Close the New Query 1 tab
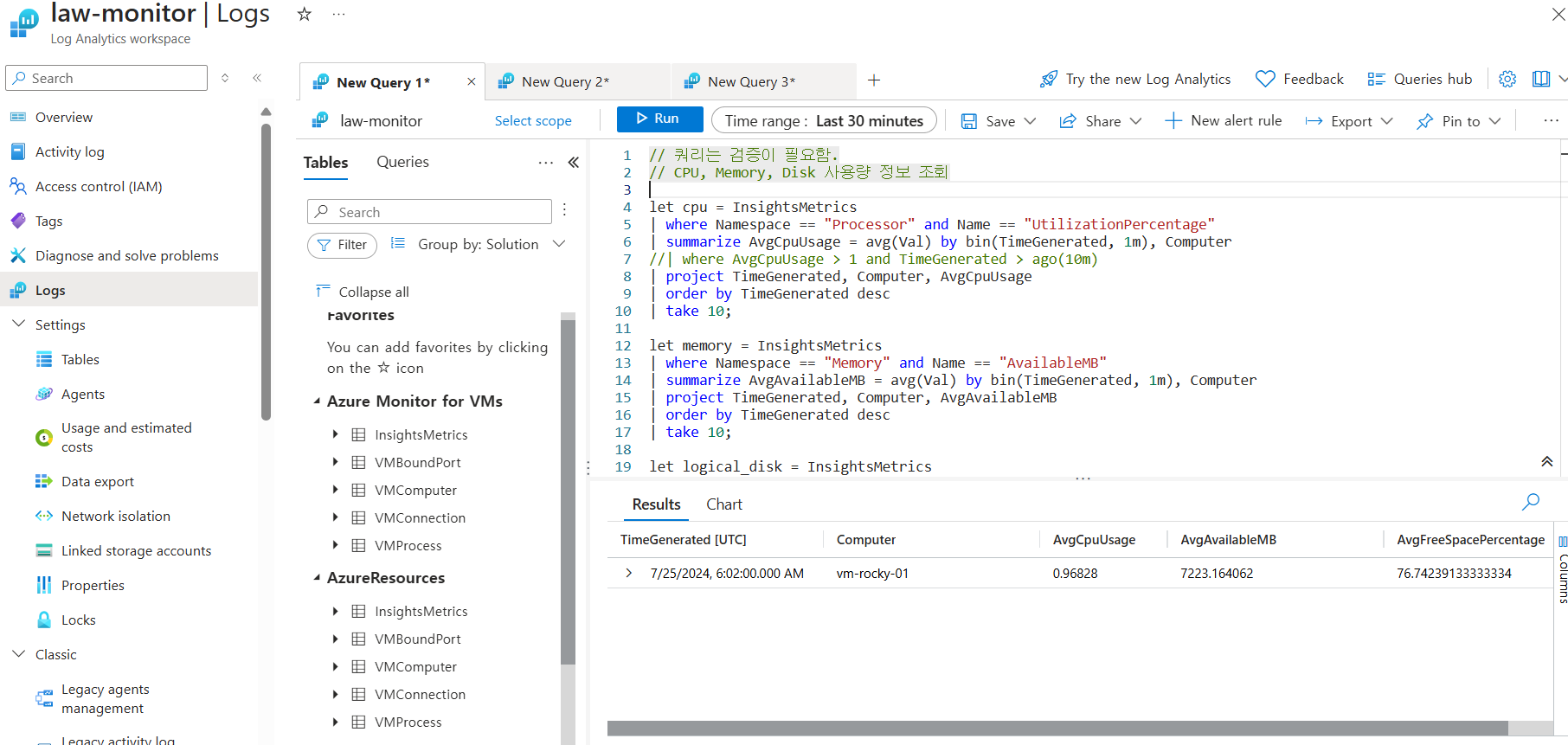The width and height of the screenshot is (1568, 745). click(x=471, y=81)
